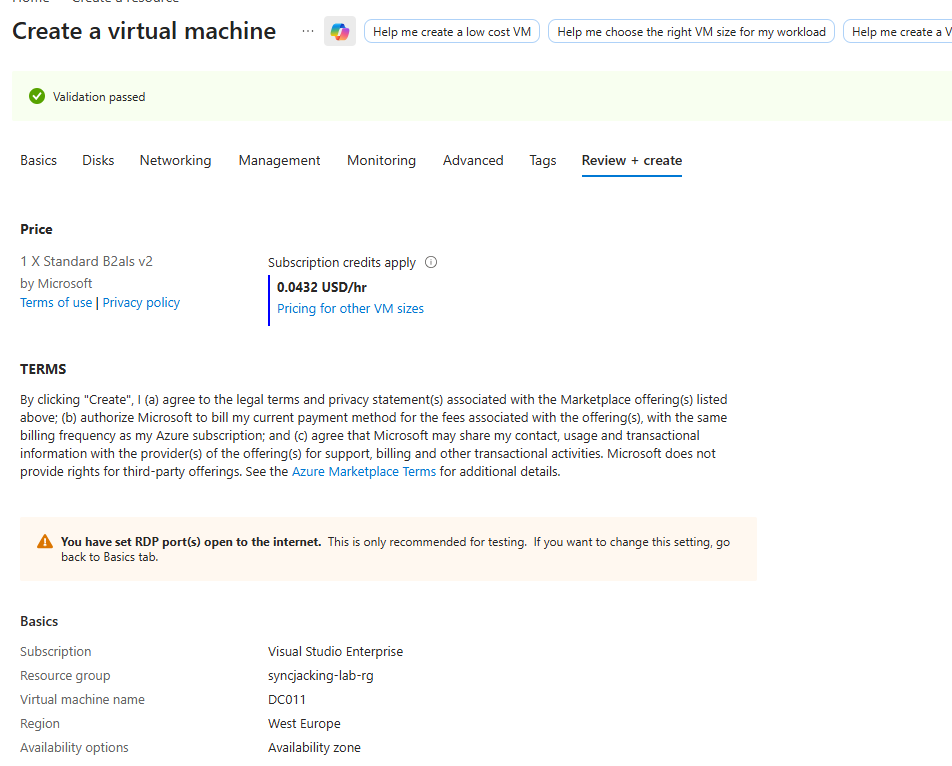Open Pricing for other VM sizes link
The width and height of the screenshot is (952, 766).
350,308
